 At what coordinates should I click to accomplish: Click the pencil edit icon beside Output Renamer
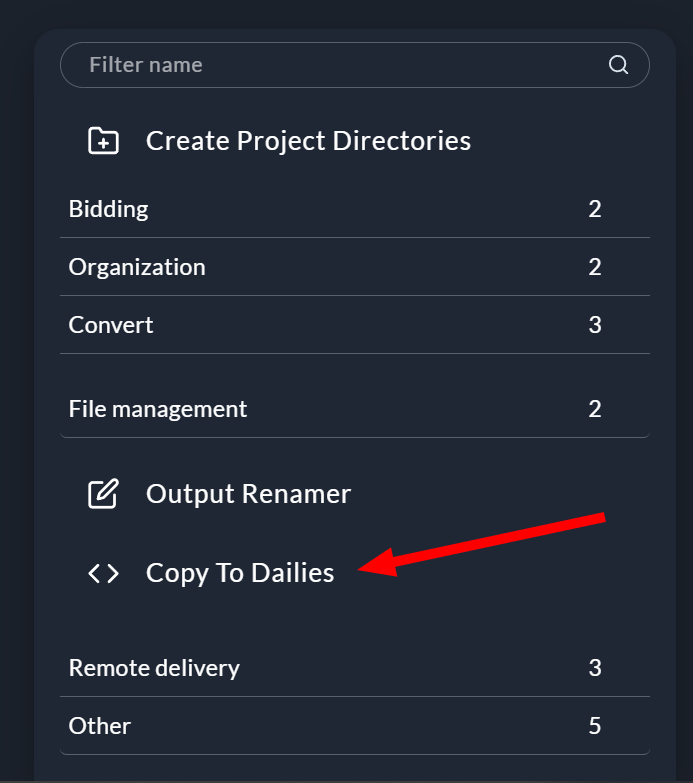coord(103,494)
